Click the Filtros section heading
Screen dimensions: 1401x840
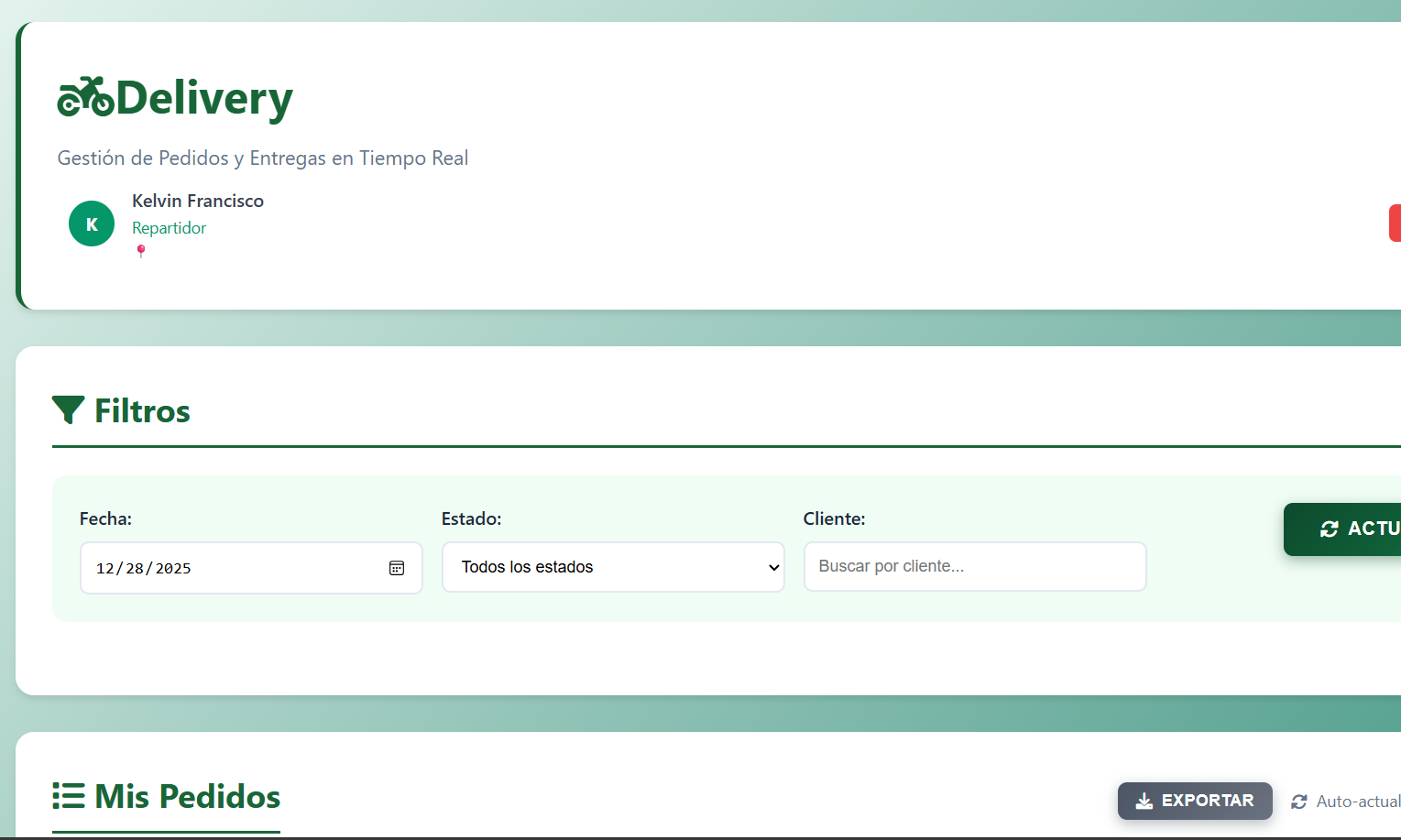coord(142,411)
